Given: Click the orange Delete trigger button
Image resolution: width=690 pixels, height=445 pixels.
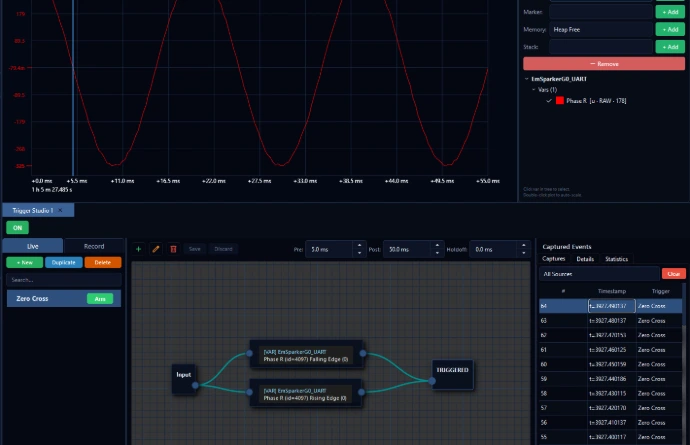Looking at the screenshot, I should coord(103,262).
